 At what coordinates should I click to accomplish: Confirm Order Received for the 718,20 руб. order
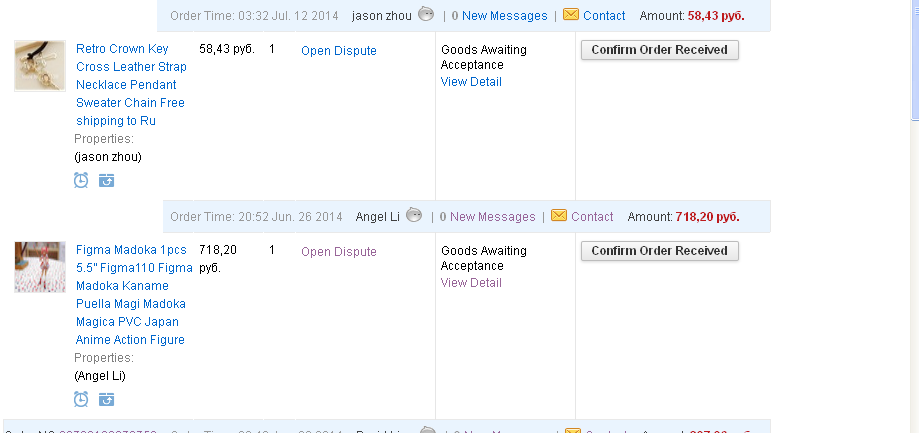pyautogui.click(x=659, y=251)
